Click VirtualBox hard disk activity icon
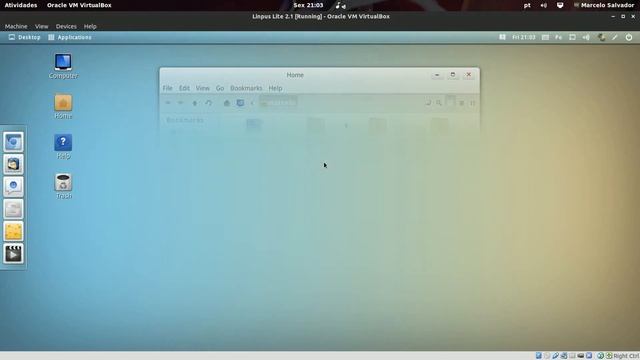This screenshot has height=360, width=640. click(x=539, y=356)
